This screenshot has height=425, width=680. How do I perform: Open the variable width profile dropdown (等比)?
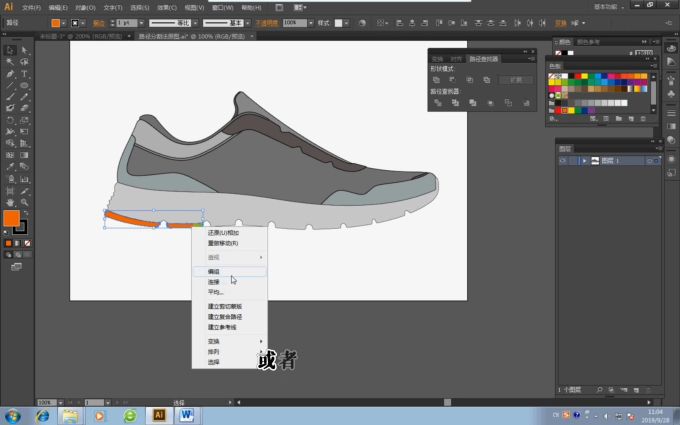[196, 23]
